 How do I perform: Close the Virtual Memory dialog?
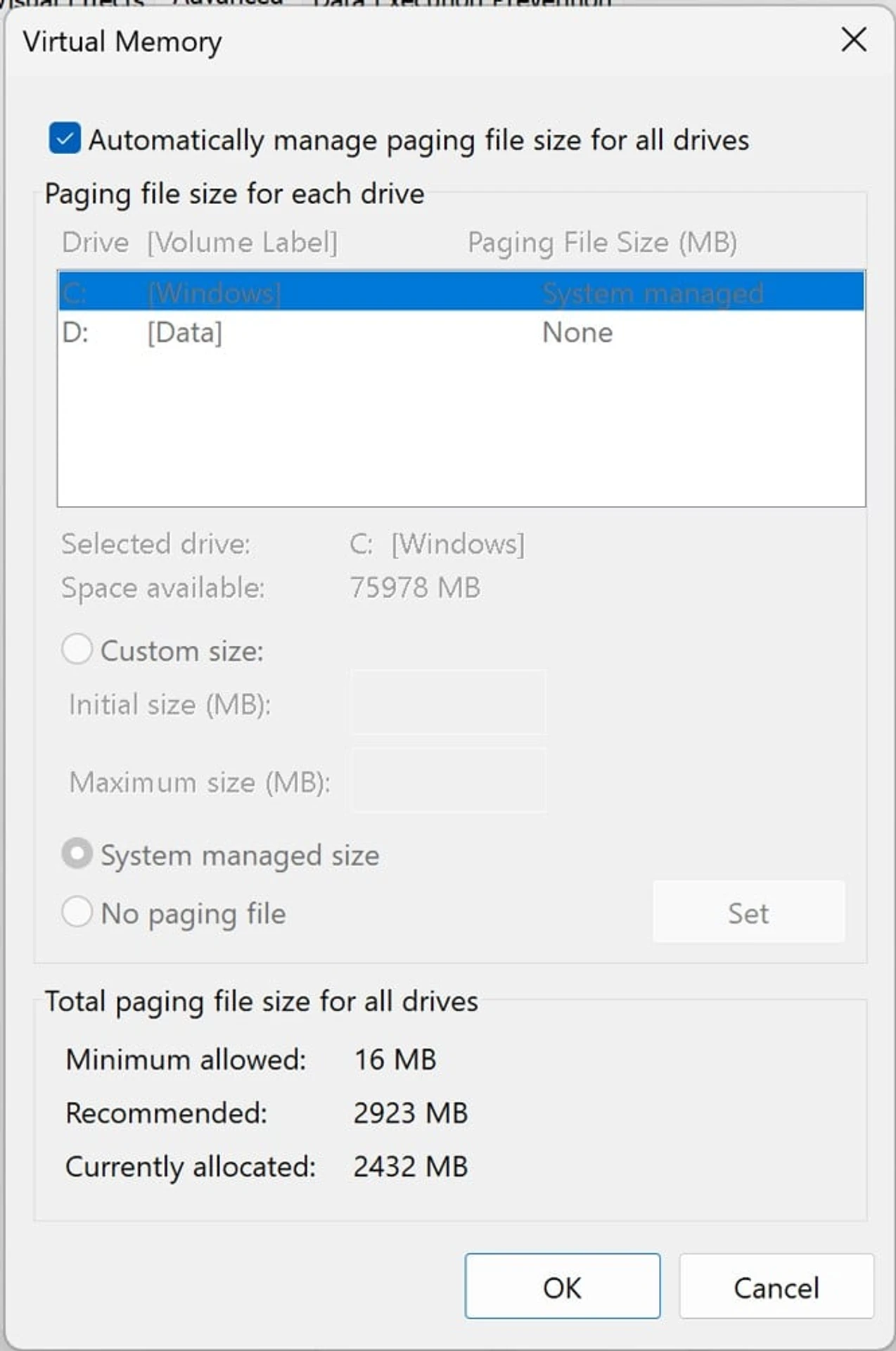tap(854, 39)
